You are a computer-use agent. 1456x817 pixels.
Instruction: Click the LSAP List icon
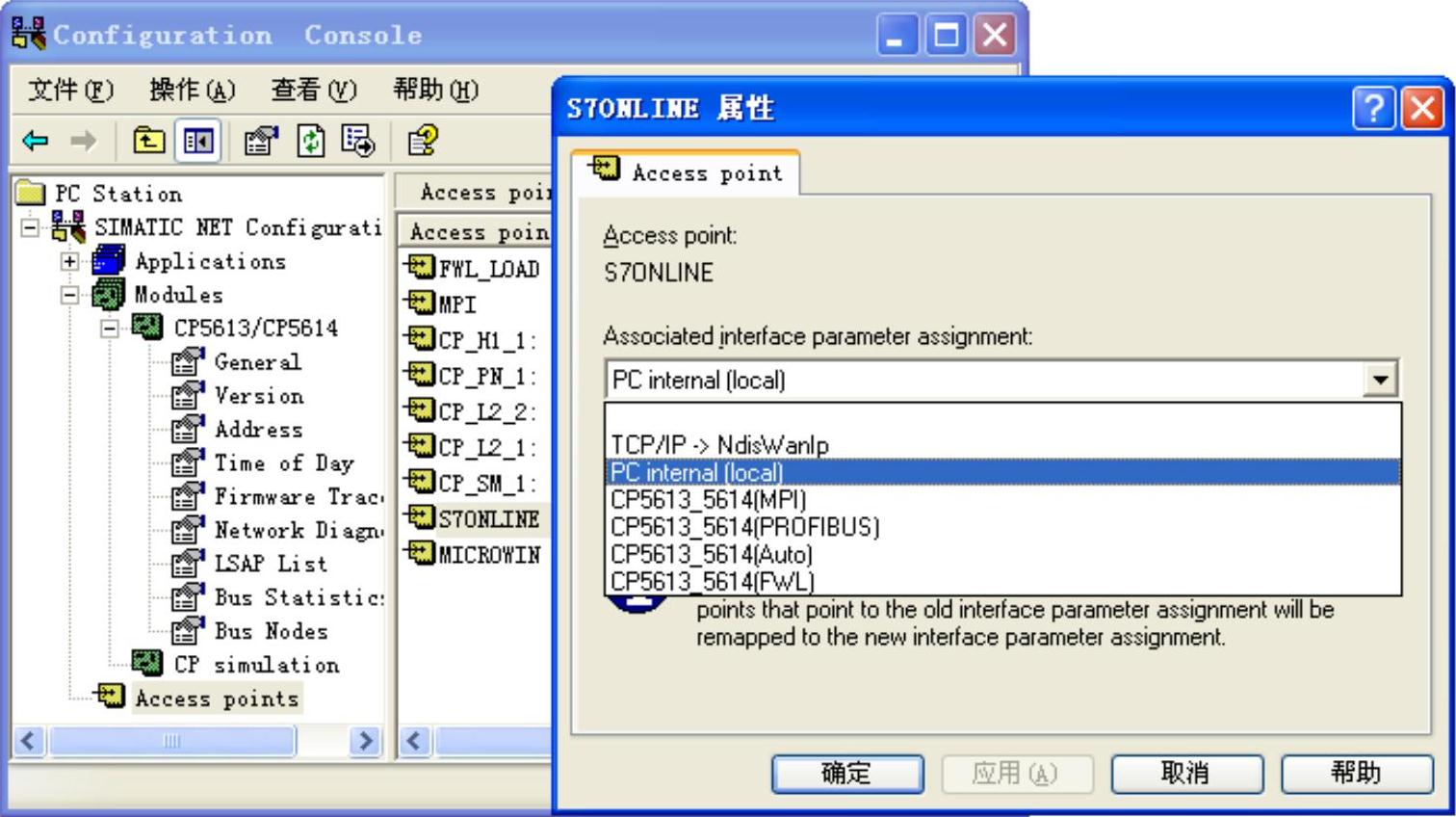pyautogui.click(x=187, y=564)
